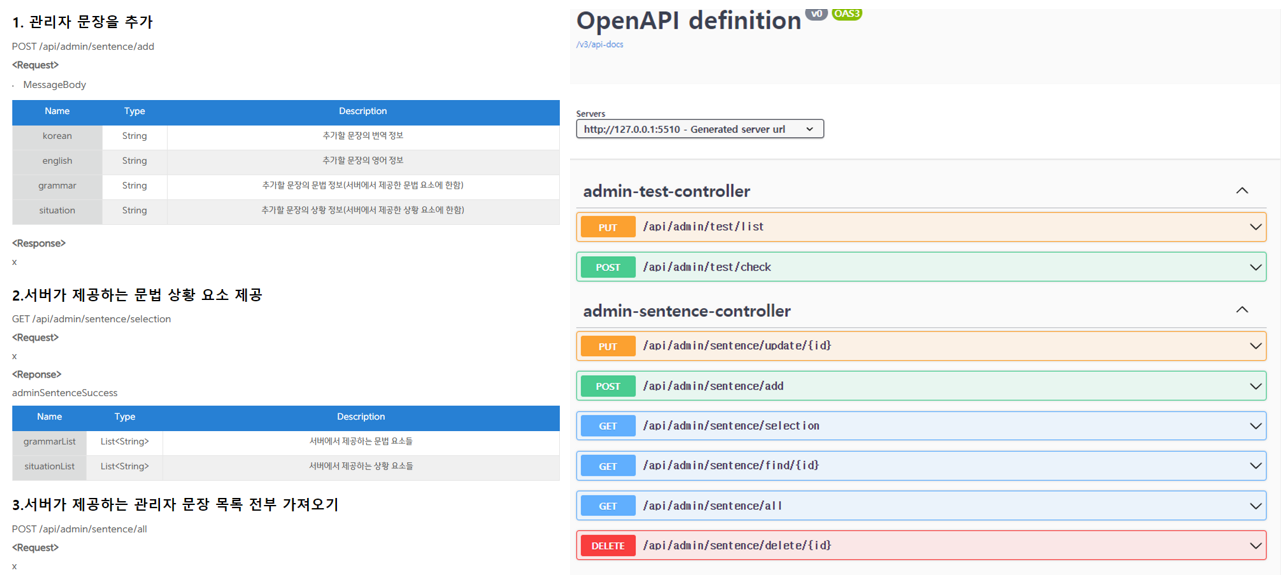Viewport: 1283px width, 580px height.
Task: Click the green POST badge on /api/admin/test/check
Action: pos(607,267)
